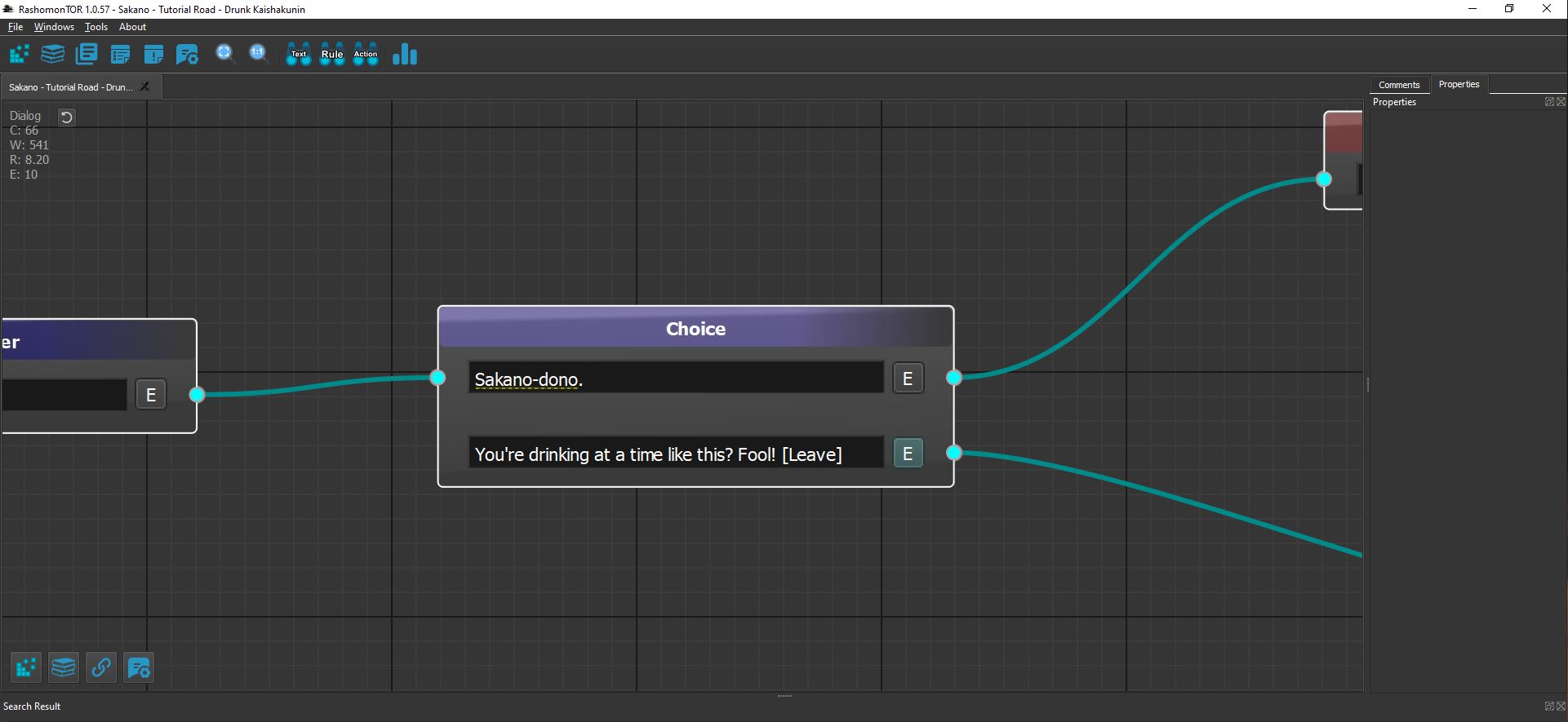Click the Action search binoculars icon
The height and width of the screenshot is (722, 1568).
pos(366,55)
